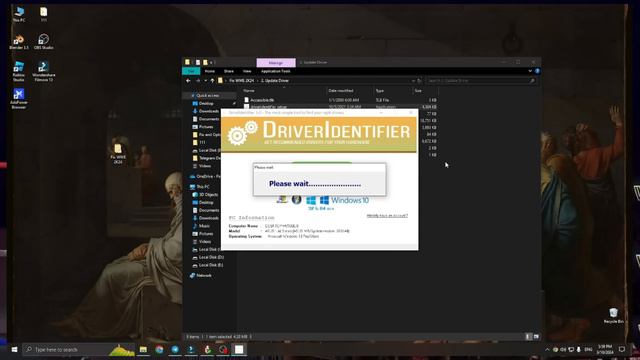Switch Explorer to large icons view
The height and width of the screenshot is (360, 640).
click(x=536, y=337)
